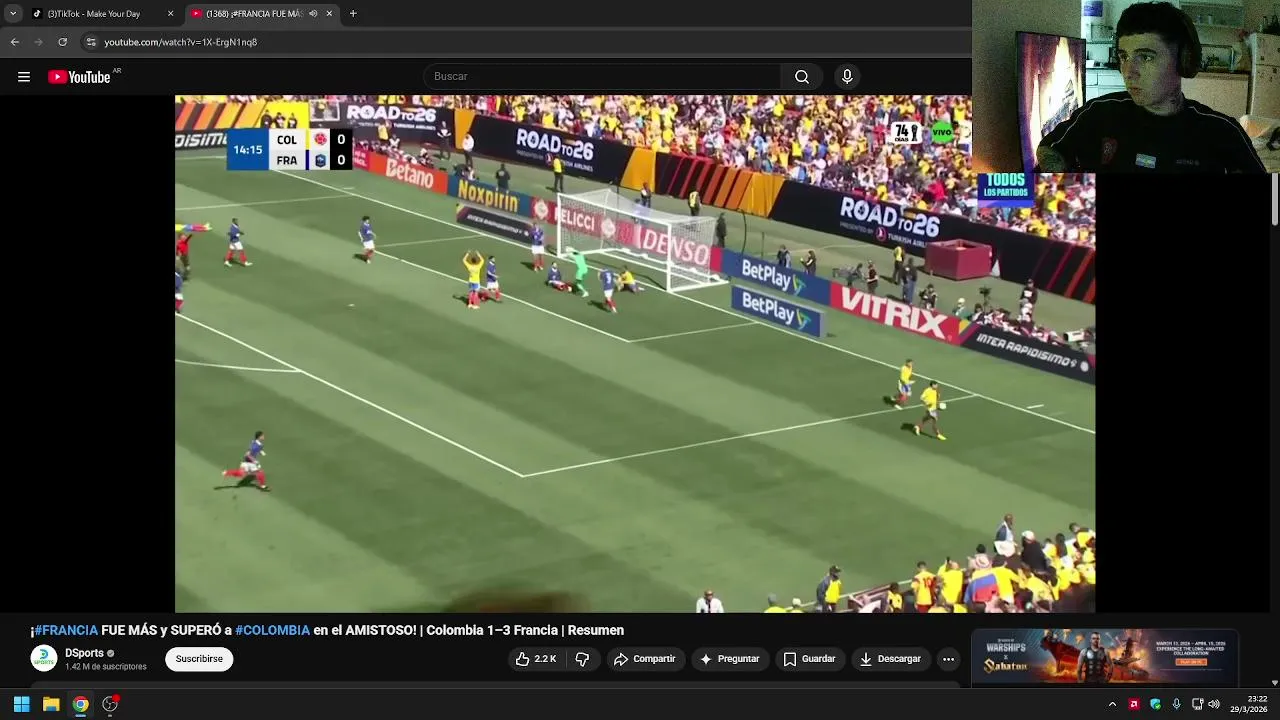The image size is (1280, 720).
Task: Save the video with Guardar
Action: tap(809, 659)
